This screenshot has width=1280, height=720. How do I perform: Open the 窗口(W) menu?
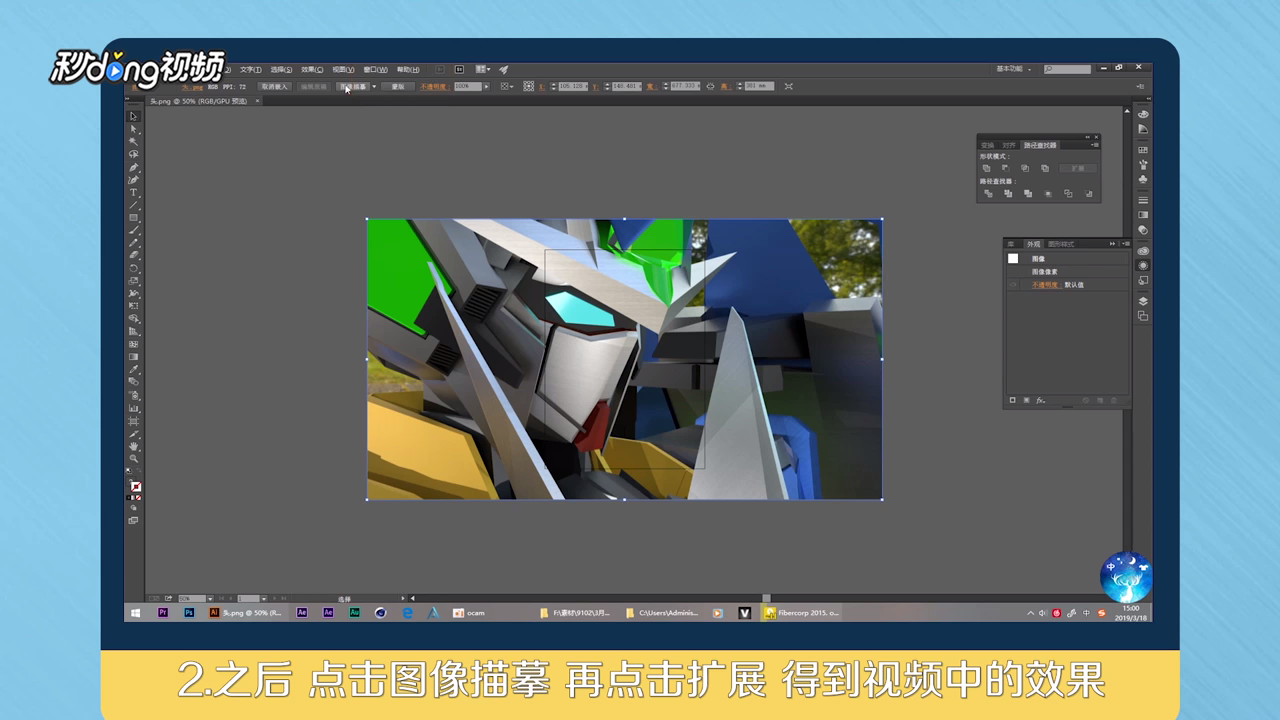(375, 70)
